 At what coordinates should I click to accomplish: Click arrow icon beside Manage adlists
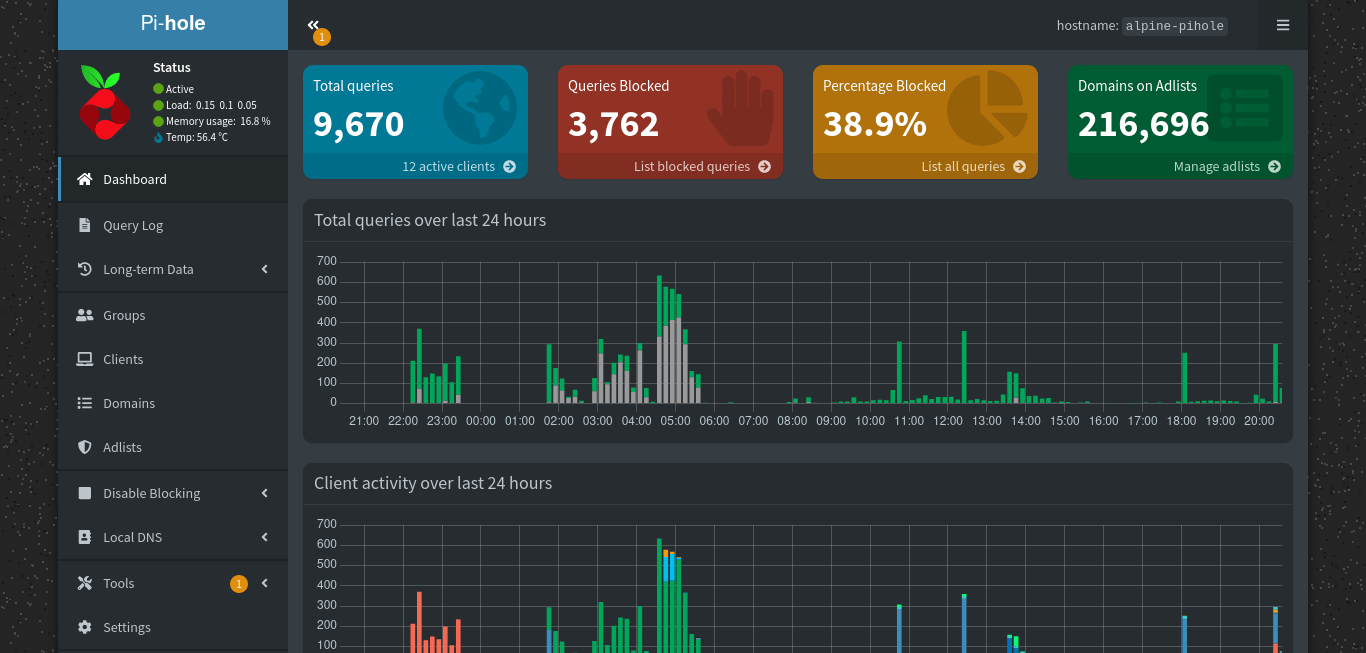pos(1275,167)
